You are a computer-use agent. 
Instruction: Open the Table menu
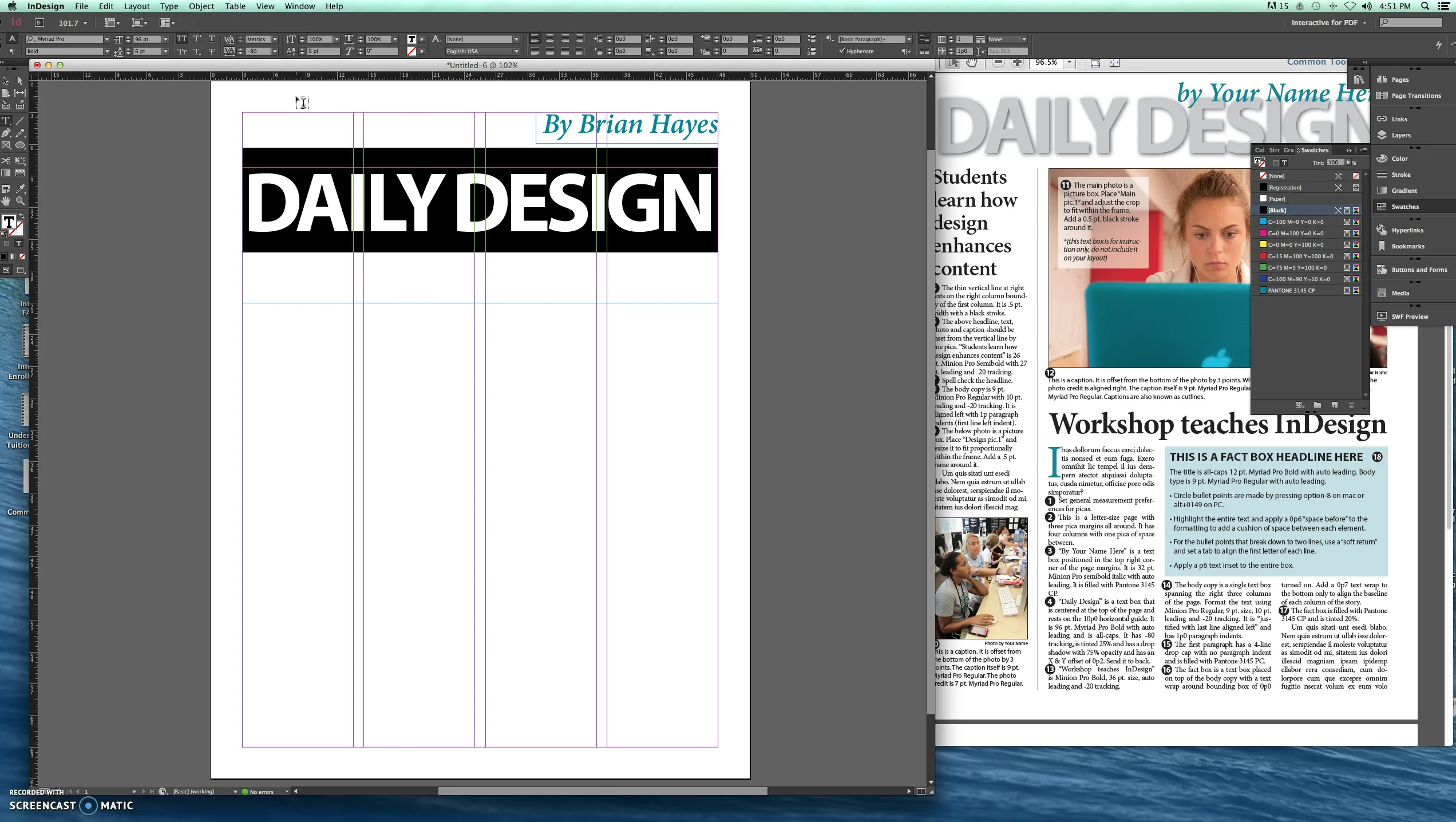point(235,6)
